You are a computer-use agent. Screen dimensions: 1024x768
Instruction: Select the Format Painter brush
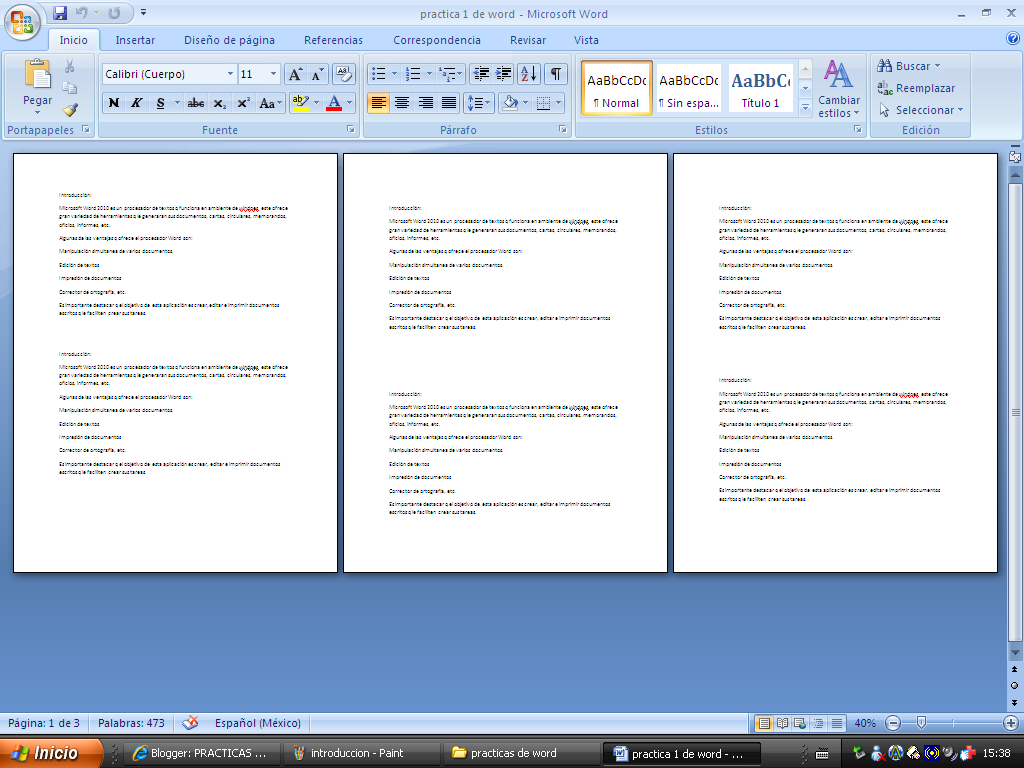(x=70, y=109)
